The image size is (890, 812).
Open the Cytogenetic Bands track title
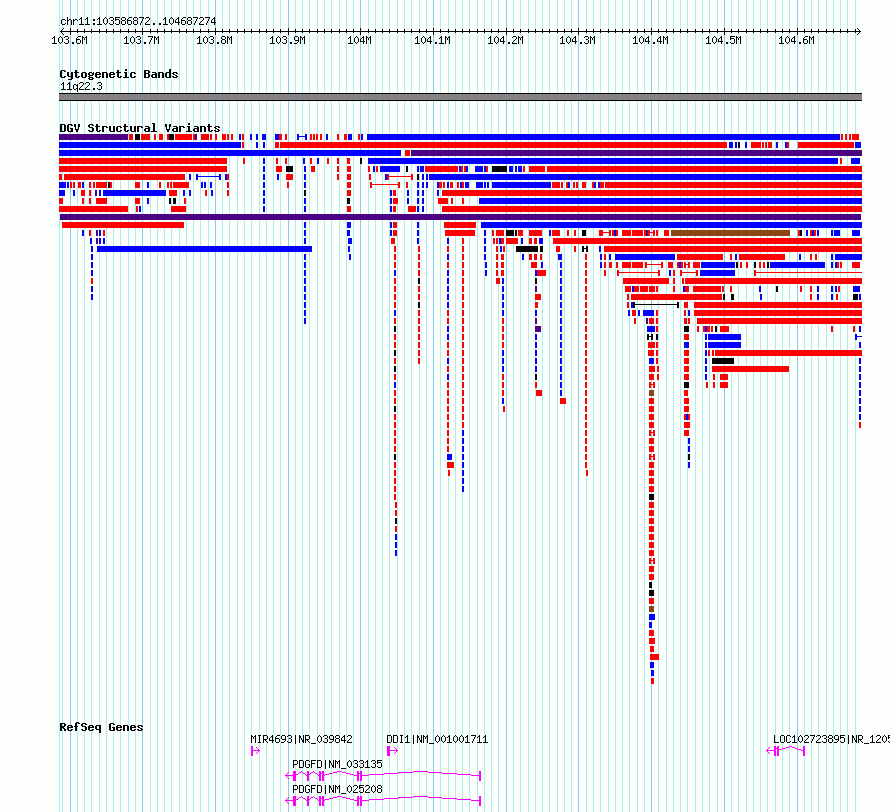(x=119, y=74)
